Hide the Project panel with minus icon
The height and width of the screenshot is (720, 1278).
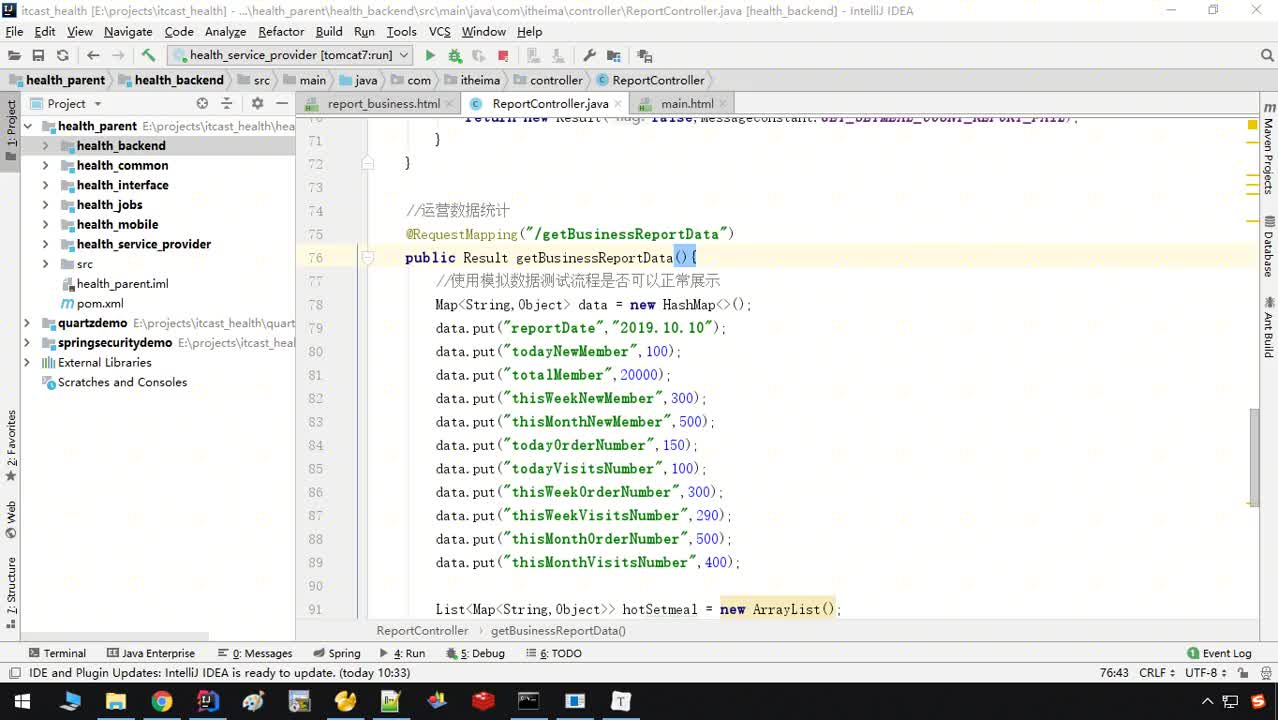(282, 103)
